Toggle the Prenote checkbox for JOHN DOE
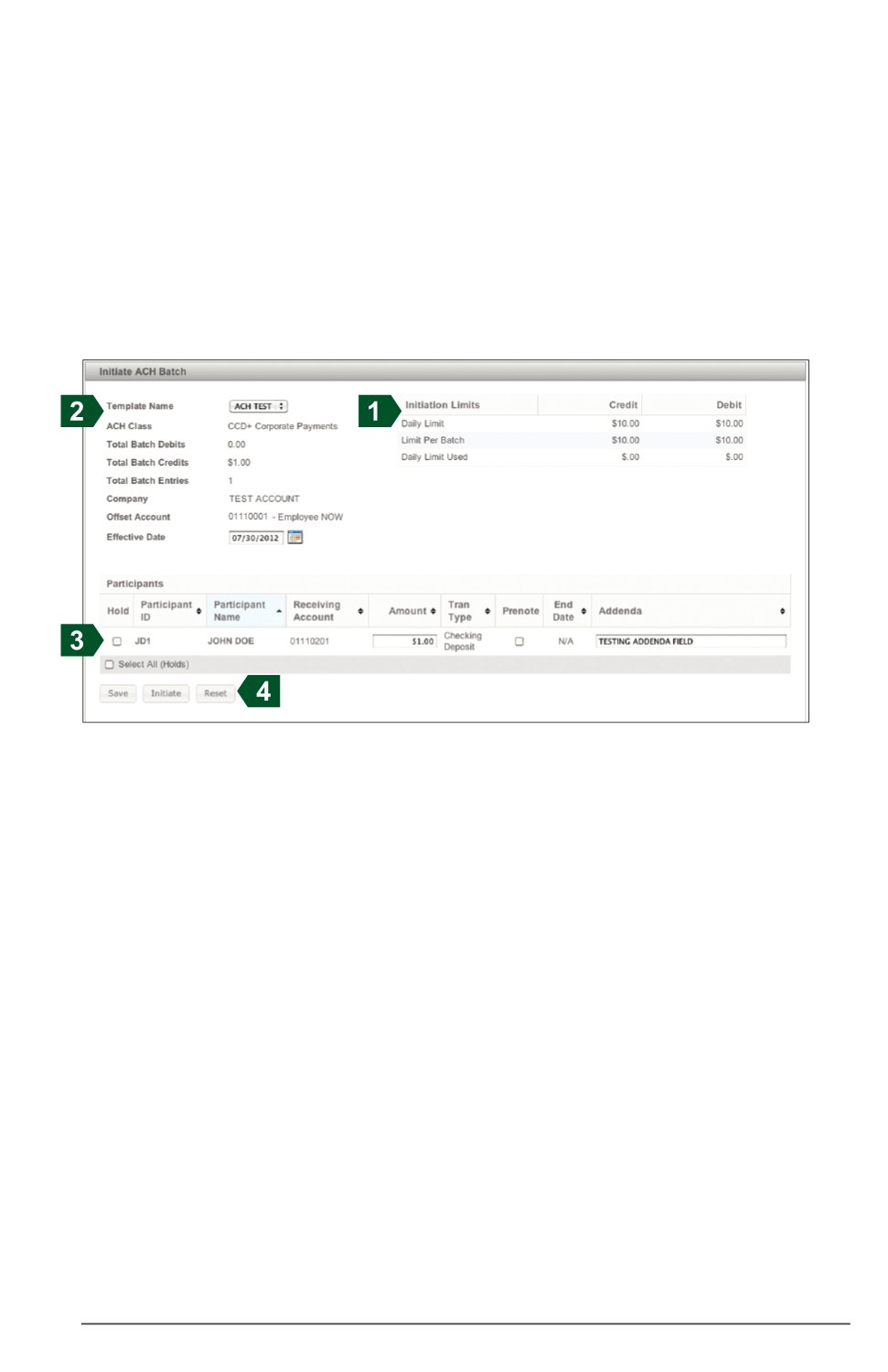The height and width of the screenshot is (1372, 888). tap(519, 641)
